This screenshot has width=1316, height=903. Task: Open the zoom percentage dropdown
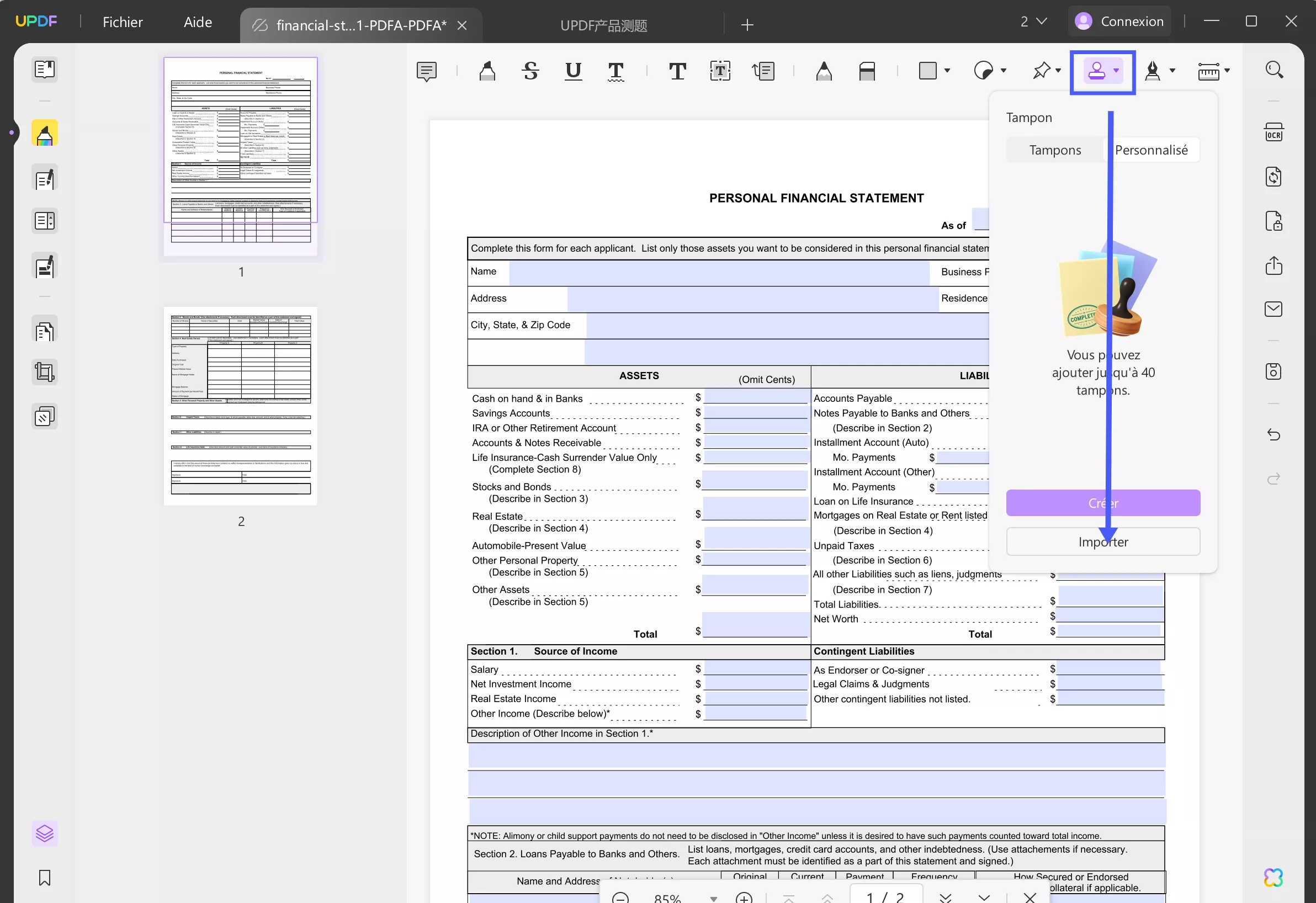pos(714,899)
